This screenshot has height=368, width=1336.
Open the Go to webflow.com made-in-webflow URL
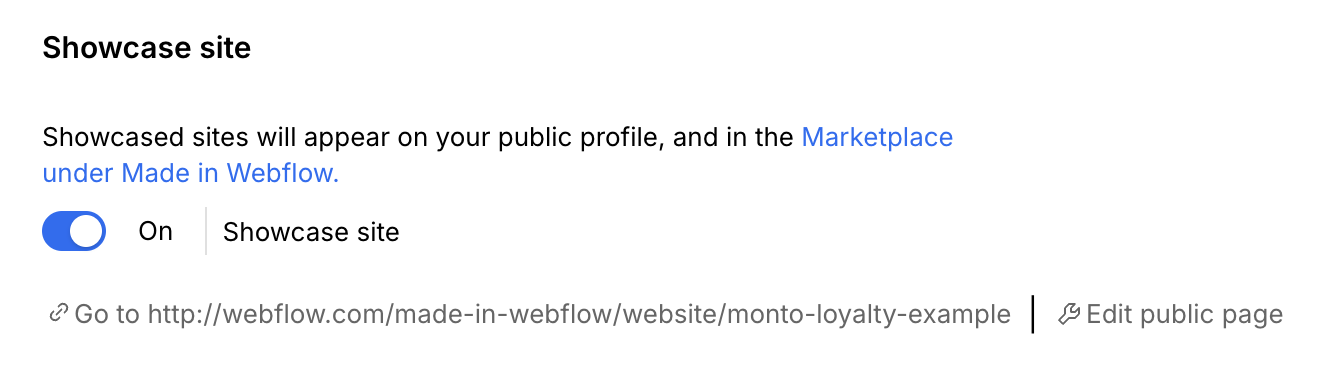(x=529, y=315)
